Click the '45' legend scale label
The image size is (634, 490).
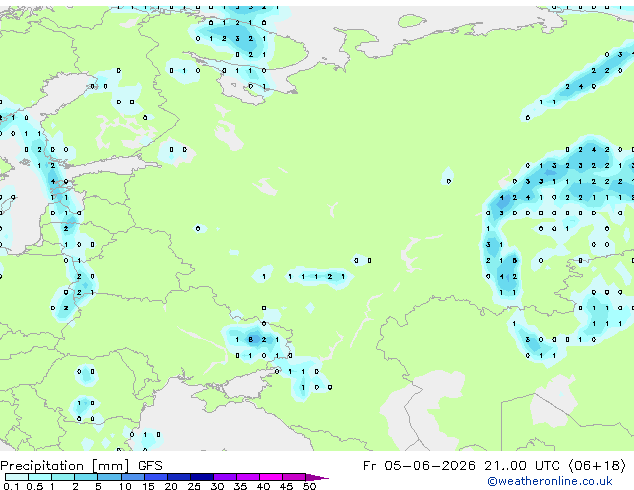tap(286, 486)
